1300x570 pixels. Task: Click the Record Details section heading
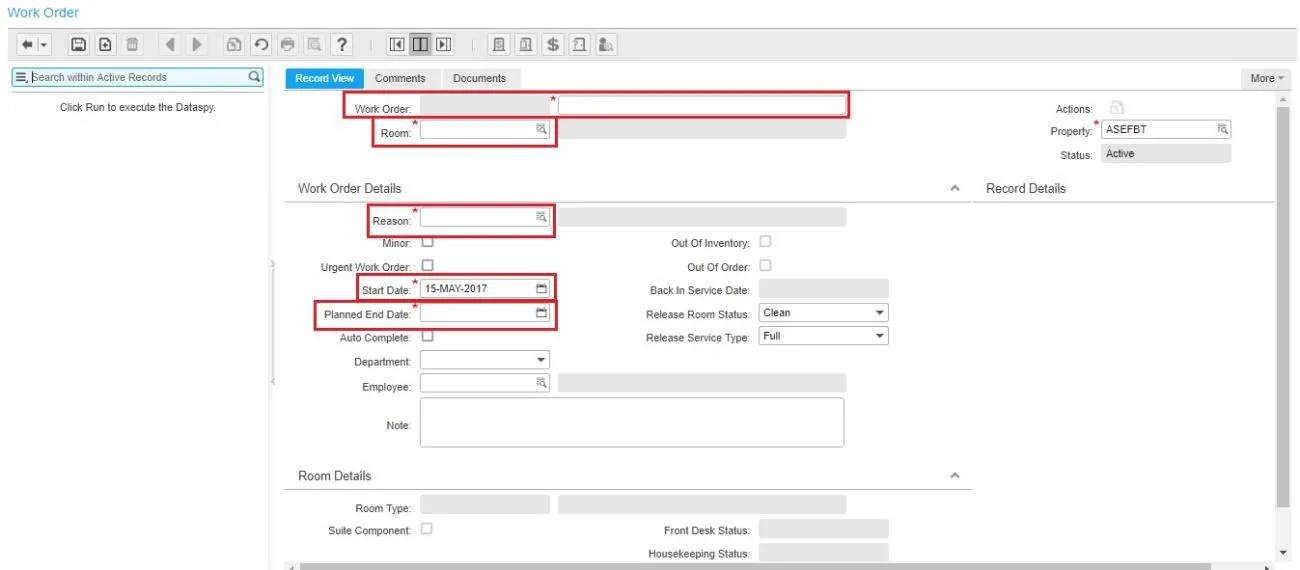click(x=1026, y=188)
